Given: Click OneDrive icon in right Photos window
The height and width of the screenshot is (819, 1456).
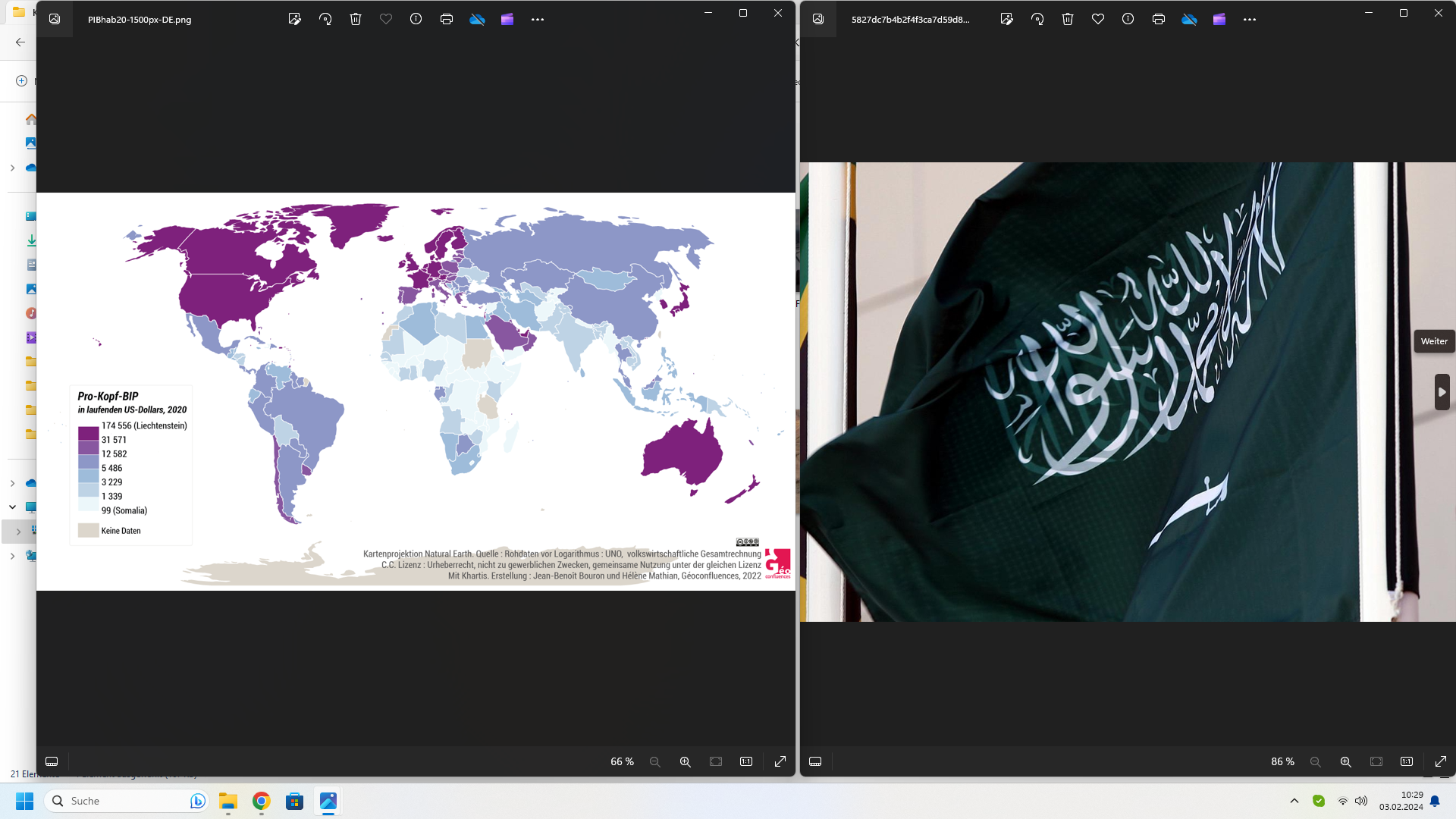Looking at the screenshot, I should pyautogui.click(x=1189, y=19).
